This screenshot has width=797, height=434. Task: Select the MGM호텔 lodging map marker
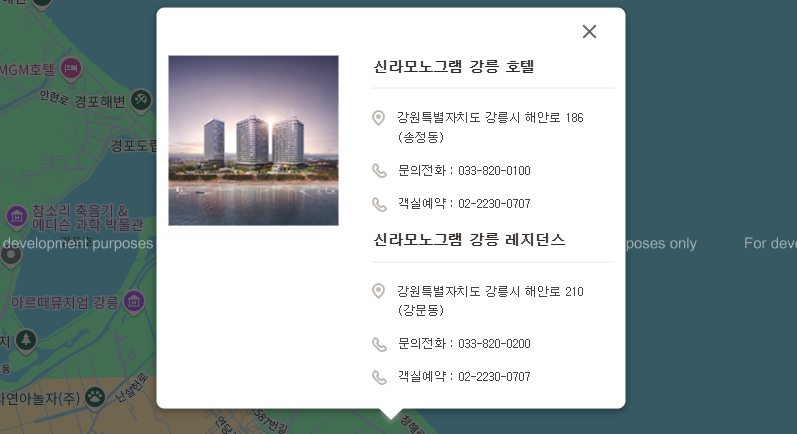(71, 69)
